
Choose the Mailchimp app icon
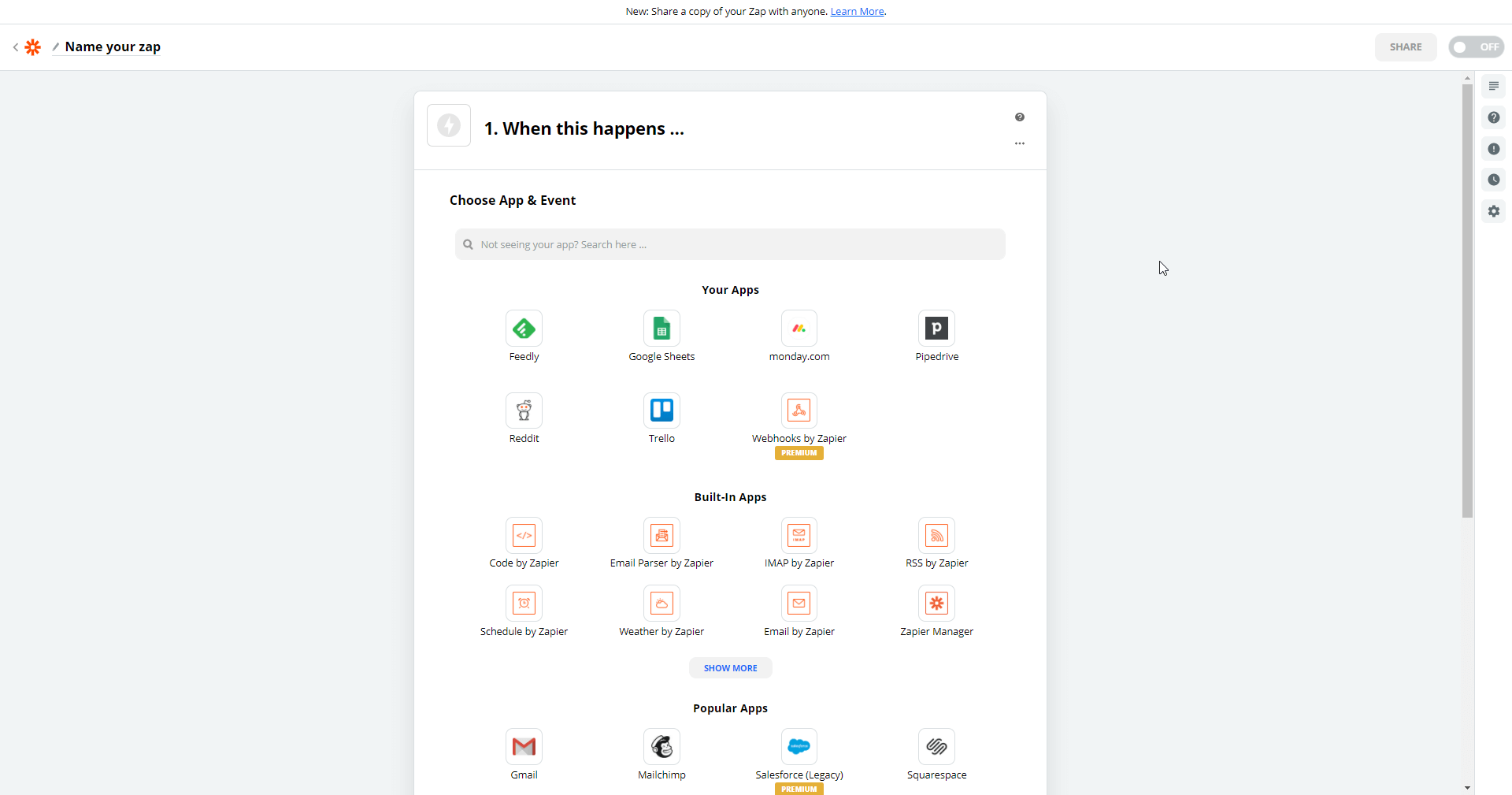point(661,747)
